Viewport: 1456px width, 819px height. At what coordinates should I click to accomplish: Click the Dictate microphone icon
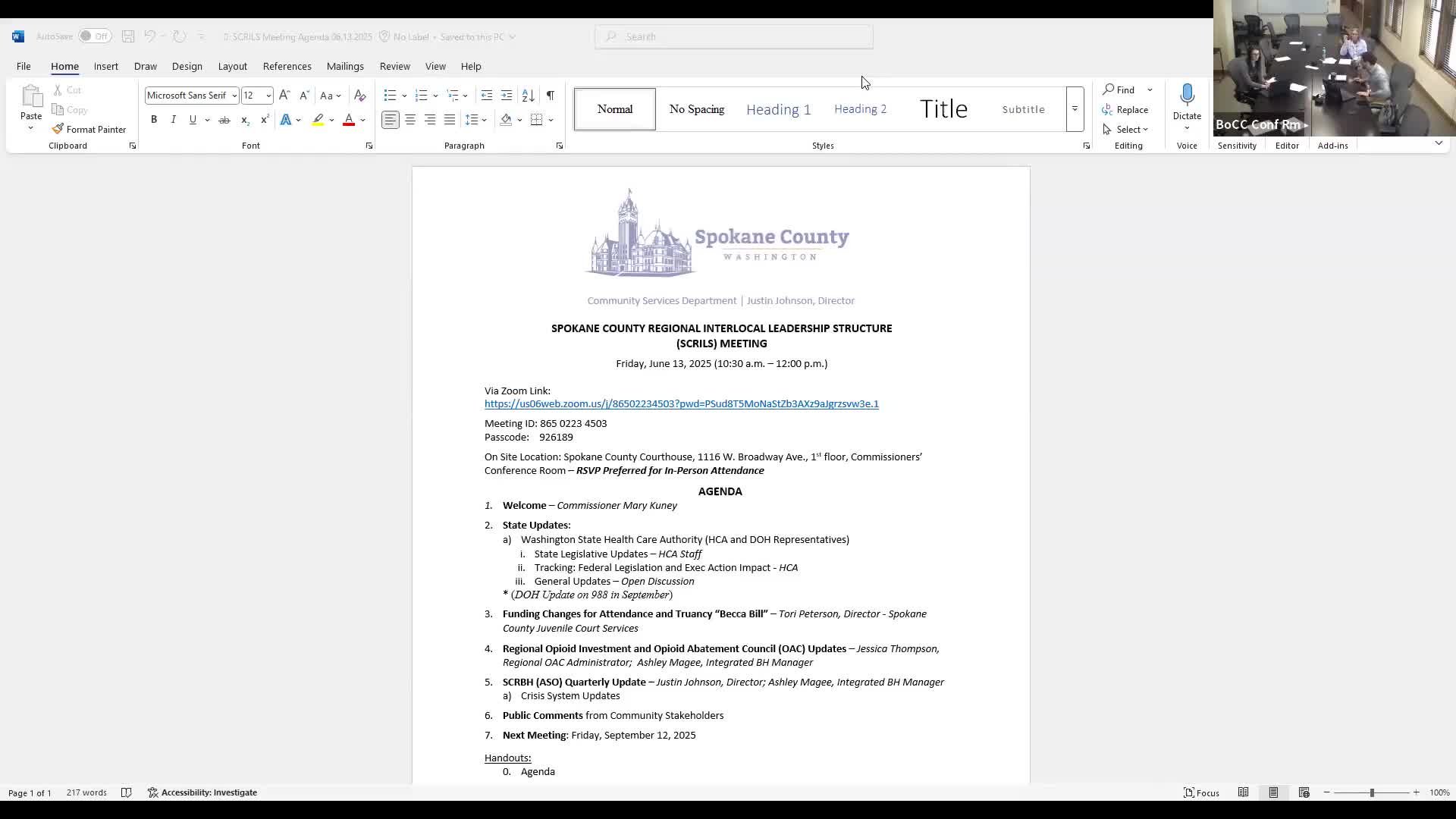(1187, 95)
